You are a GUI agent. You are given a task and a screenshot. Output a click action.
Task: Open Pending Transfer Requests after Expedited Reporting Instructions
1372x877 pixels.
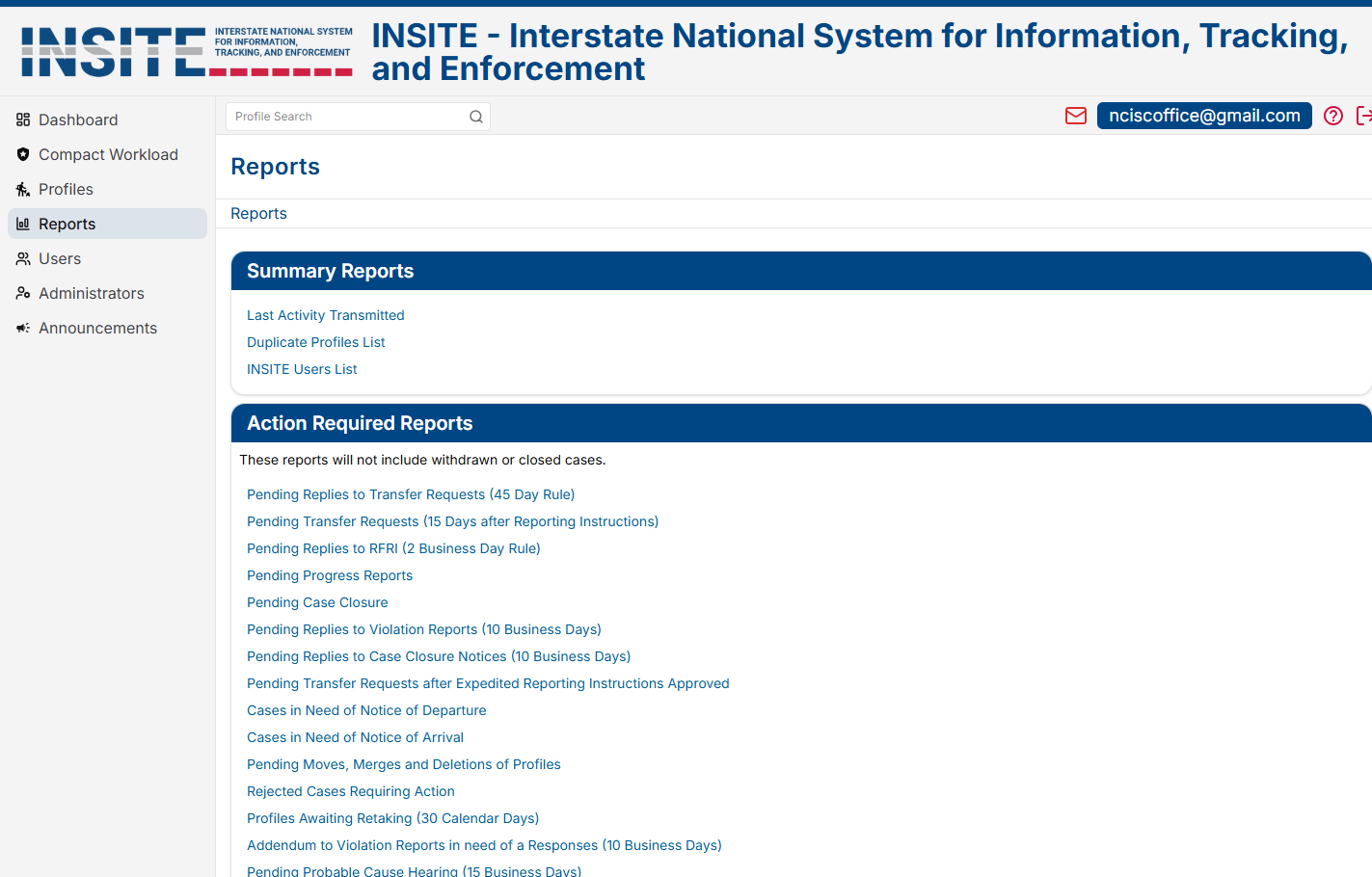tap(488, 683)
